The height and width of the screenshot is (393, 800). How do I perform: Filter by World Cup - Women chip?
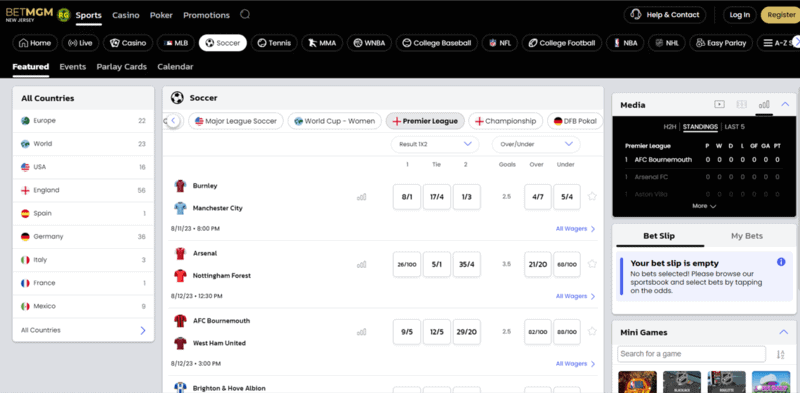[335, 121]
